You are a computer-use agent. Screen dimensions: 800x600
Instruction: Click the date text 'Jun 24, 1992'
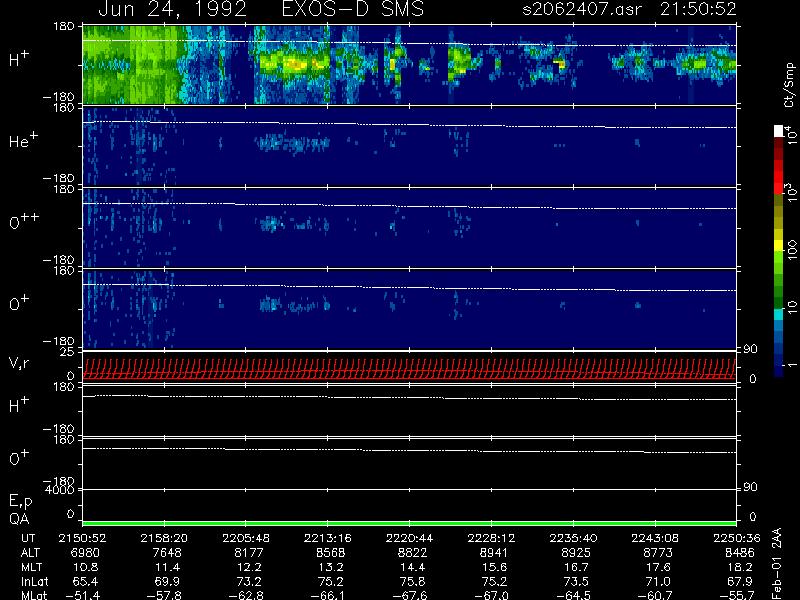(x=172, y=9)
